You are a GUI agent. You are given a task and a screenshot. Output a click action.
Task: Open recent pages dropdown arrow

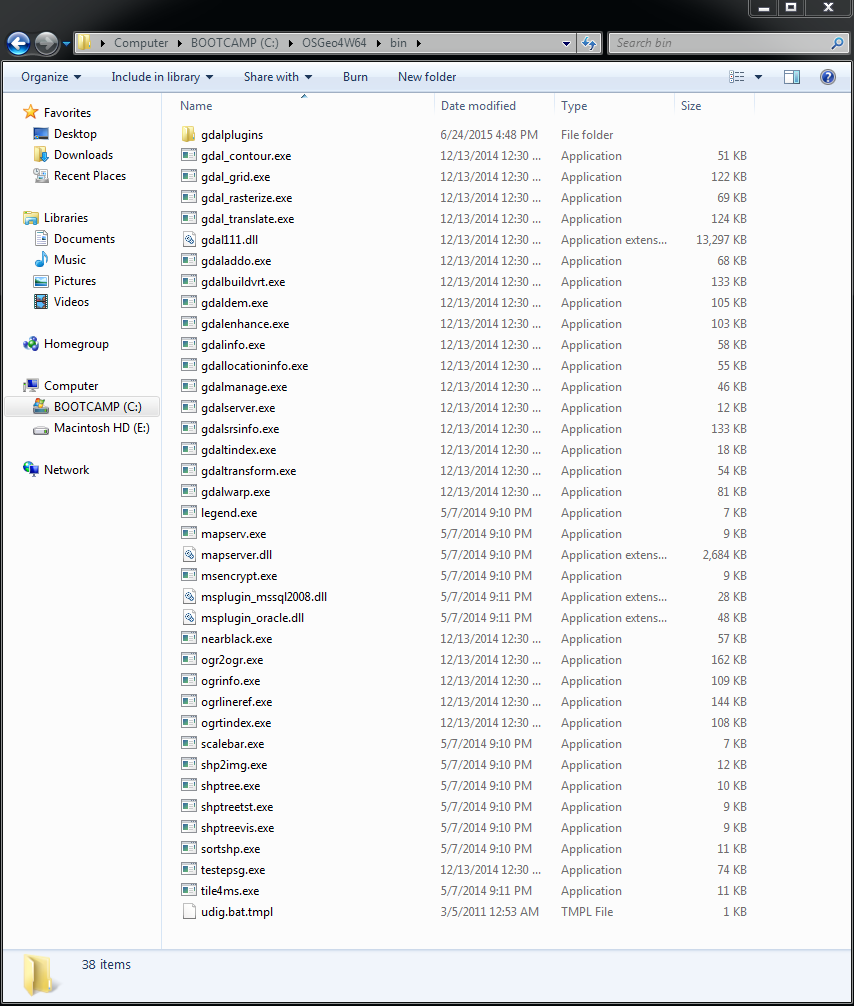[66, 44]
